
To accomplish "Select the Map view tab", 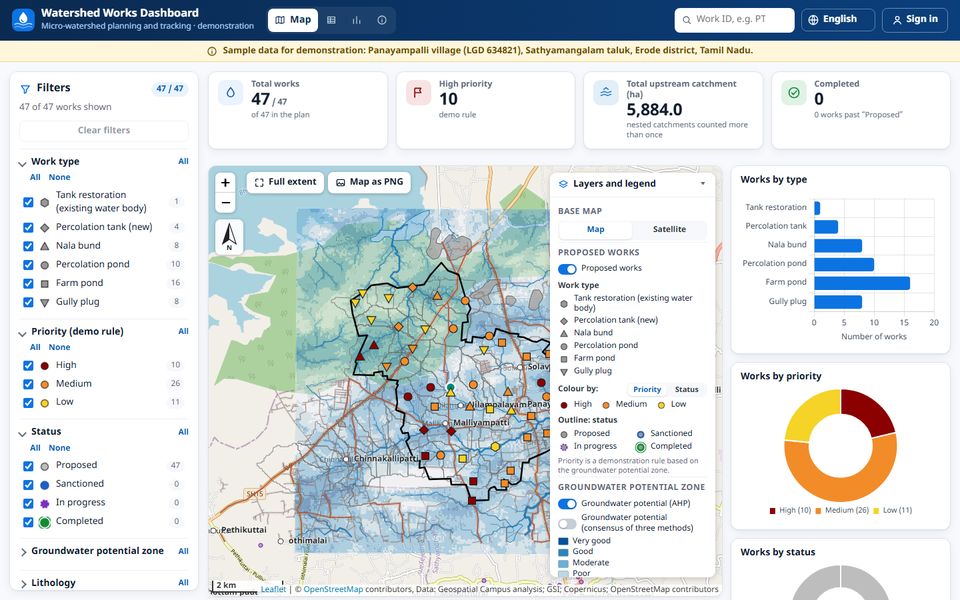I will [x=293, y=20].
